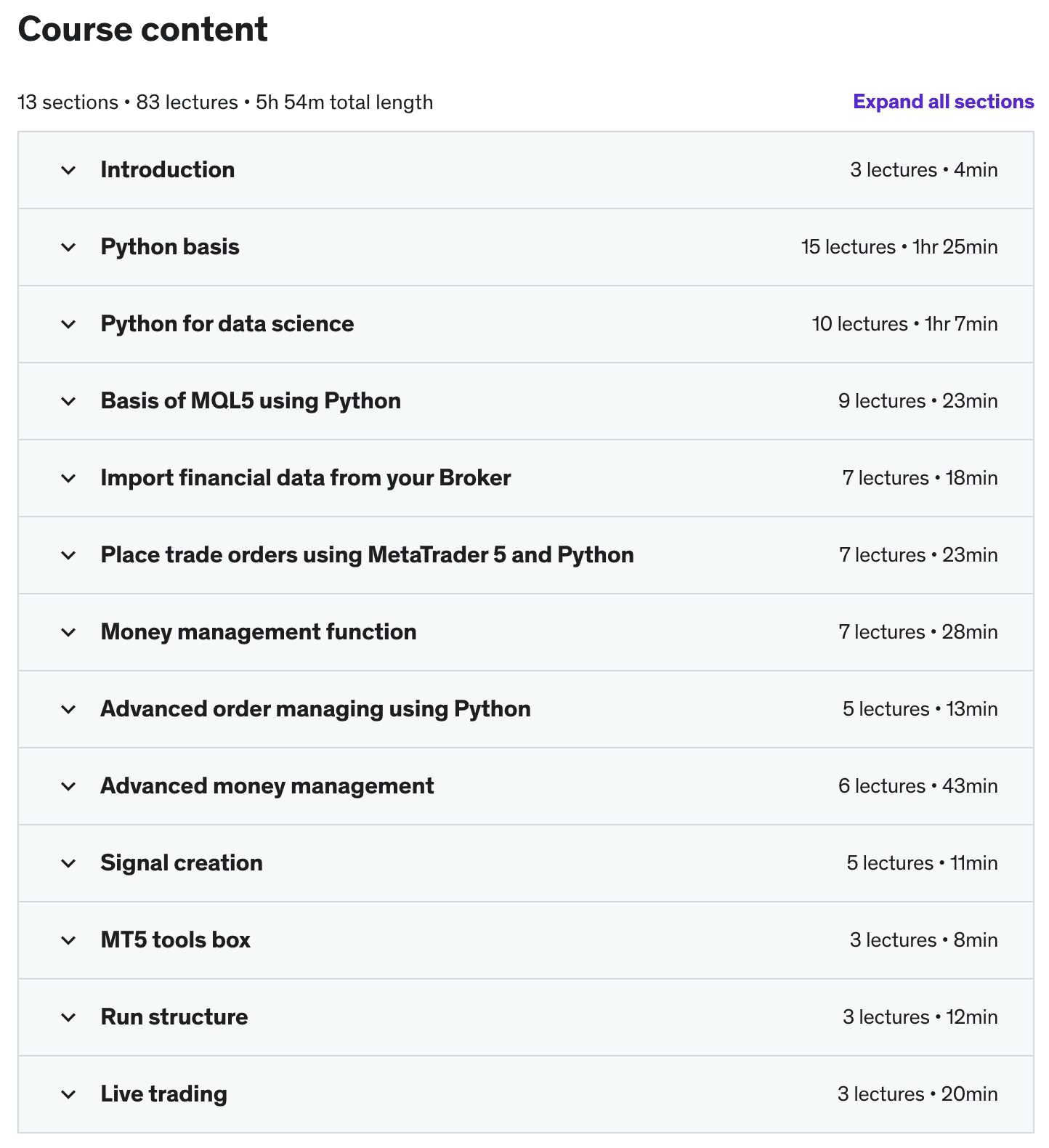Open Place trade orders using MetaTrader 5 title
Image resolution: width=1049 pixels, height=1148 pixels.
[367, 555]
